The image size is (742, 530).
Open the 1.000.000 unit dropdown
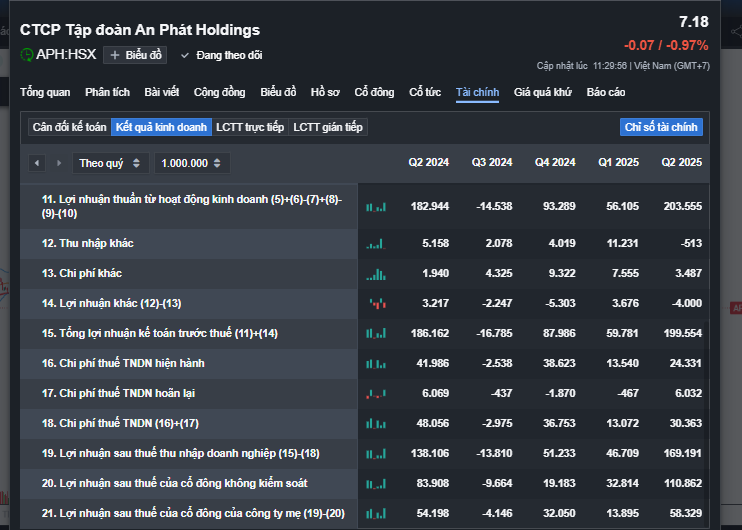pos(193,163)
